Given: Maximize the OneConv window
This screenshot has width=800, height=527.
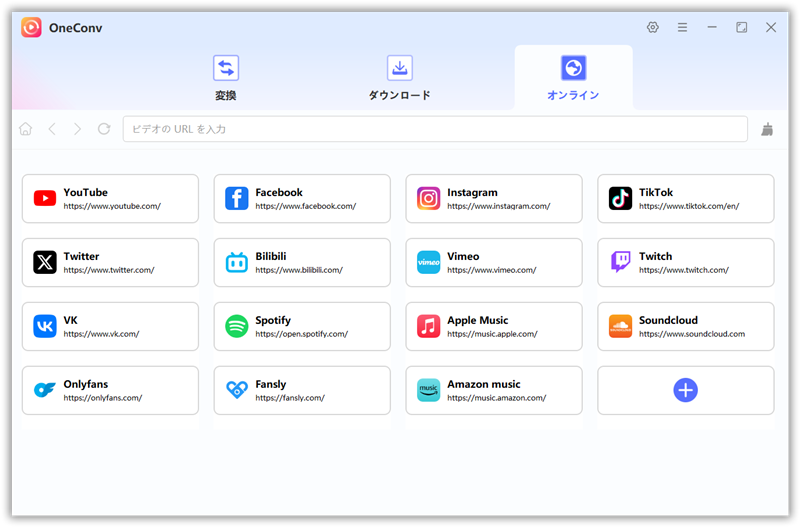Looking at the screenshot, I should [x=741, y=27].
